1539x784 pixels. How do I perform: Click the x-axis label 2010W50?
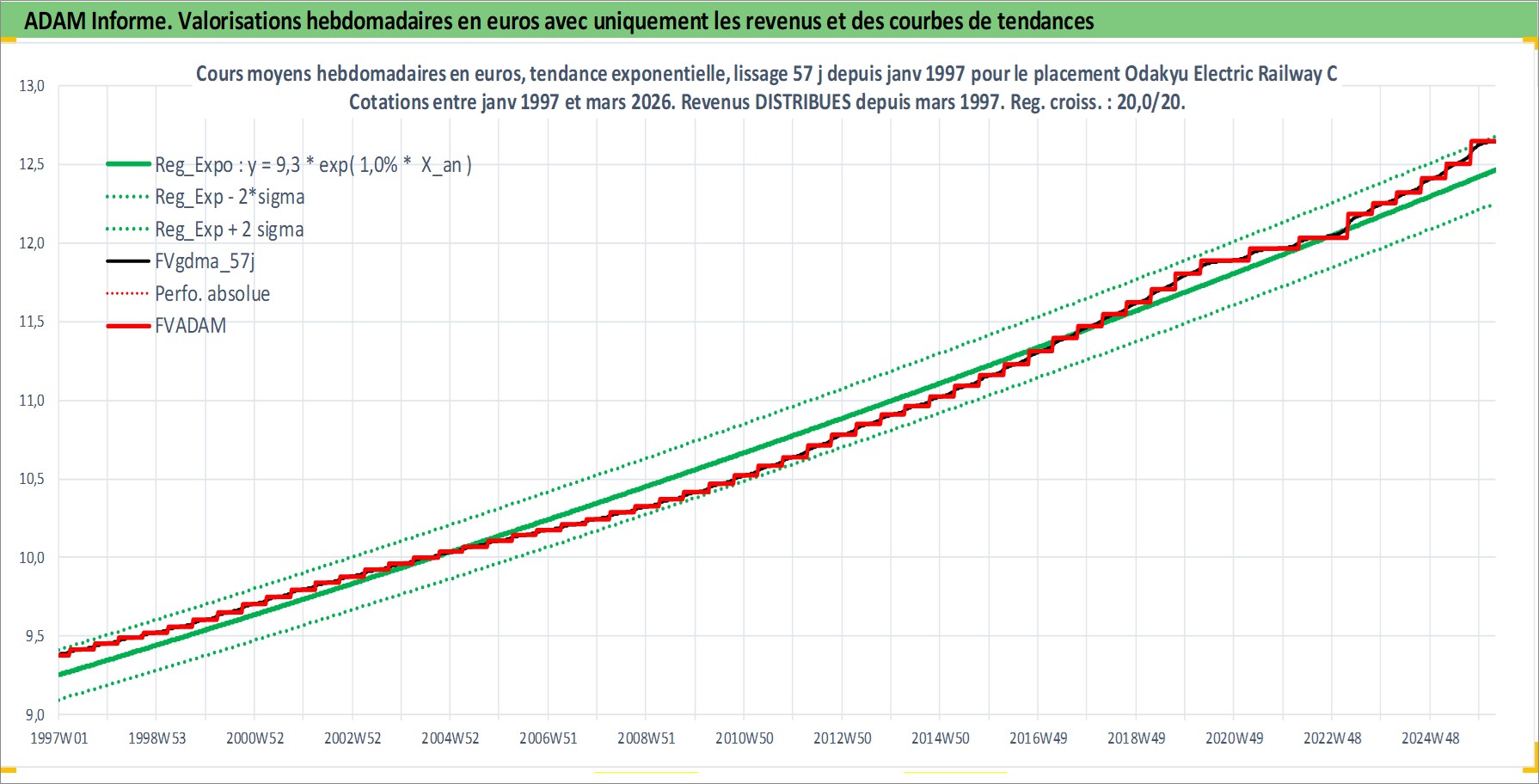pyautogui.click(x=745, y=738)
